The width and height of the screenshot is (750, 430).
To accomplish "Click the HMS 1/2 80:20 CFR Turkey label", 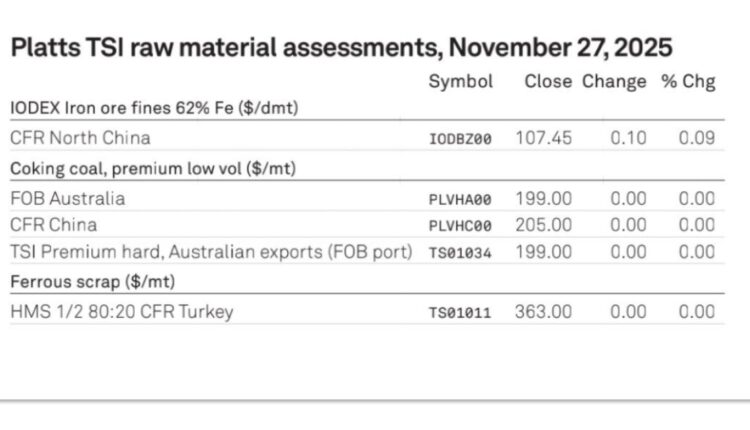I will click(121, 312).
